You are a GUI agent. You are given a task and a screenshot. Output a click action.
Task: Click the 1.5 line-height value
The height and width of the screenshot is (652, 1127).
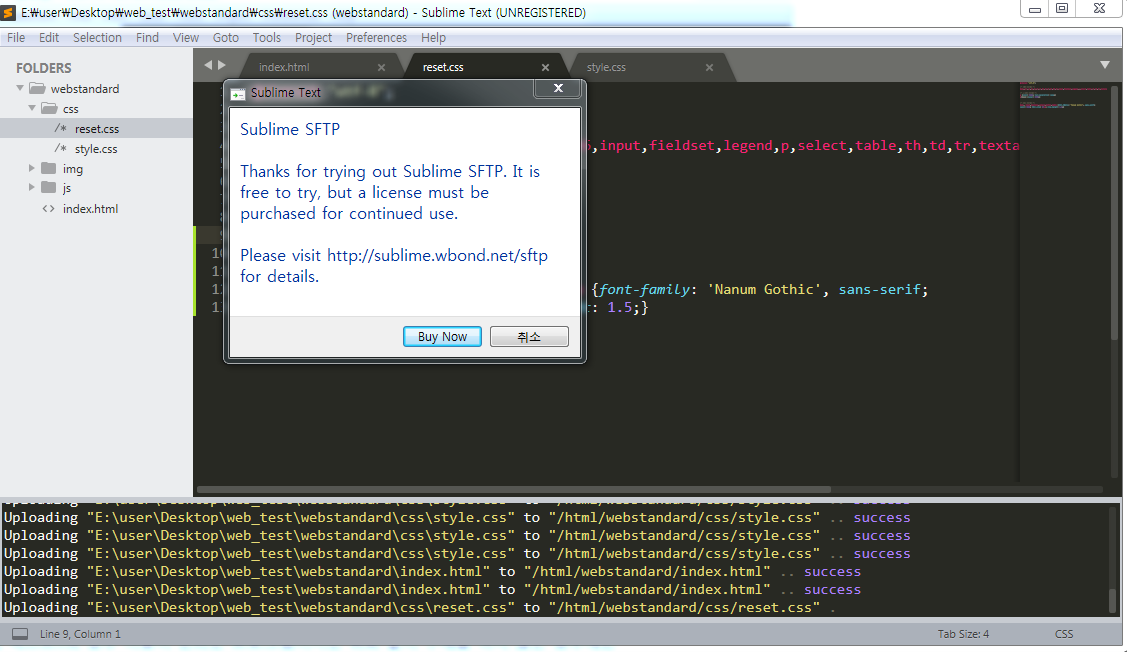coord(620,307)
